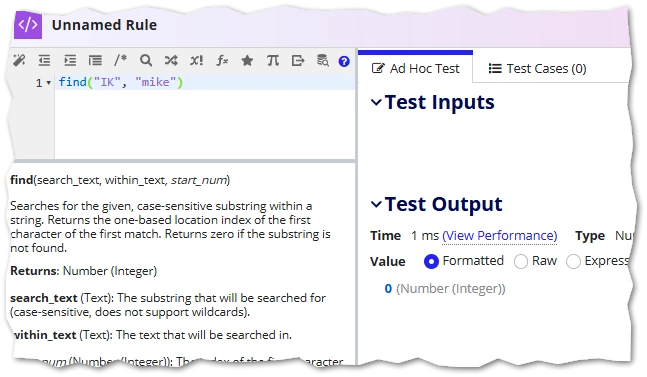Collapse the Test Output section
Image resolution: width=647 pixels, height=377 pixels.
(x=376, y=204)
